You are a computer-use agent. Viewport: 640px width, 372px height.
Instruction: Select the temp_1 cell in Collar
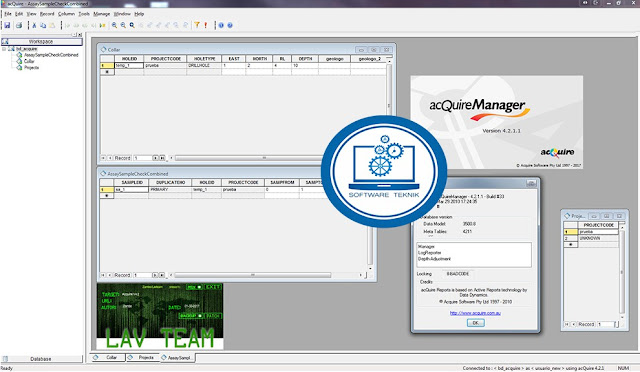click(x=129, y=65)
